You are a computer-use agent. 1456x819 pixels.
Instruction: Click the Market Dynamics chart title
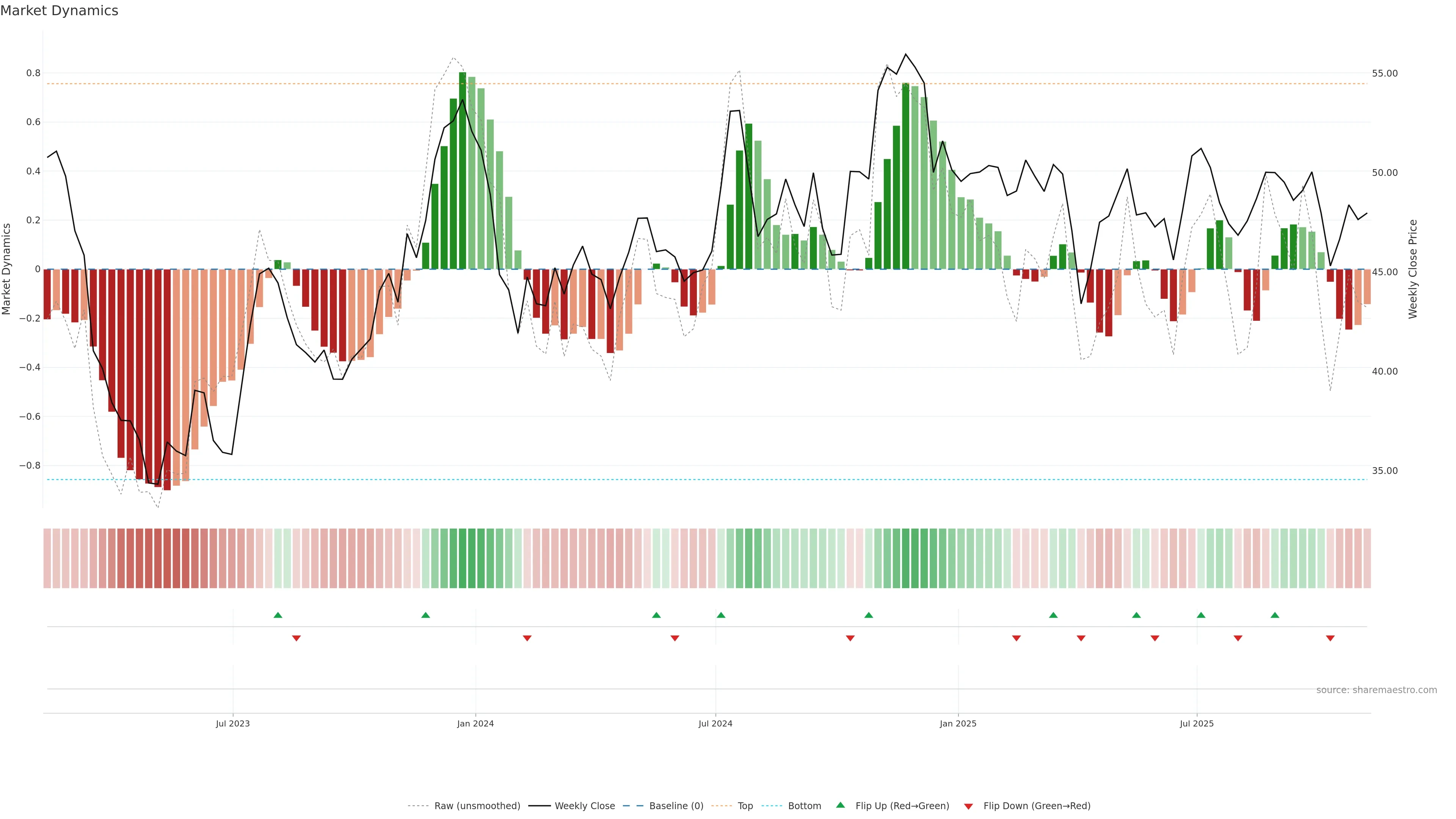pos(60,11)
